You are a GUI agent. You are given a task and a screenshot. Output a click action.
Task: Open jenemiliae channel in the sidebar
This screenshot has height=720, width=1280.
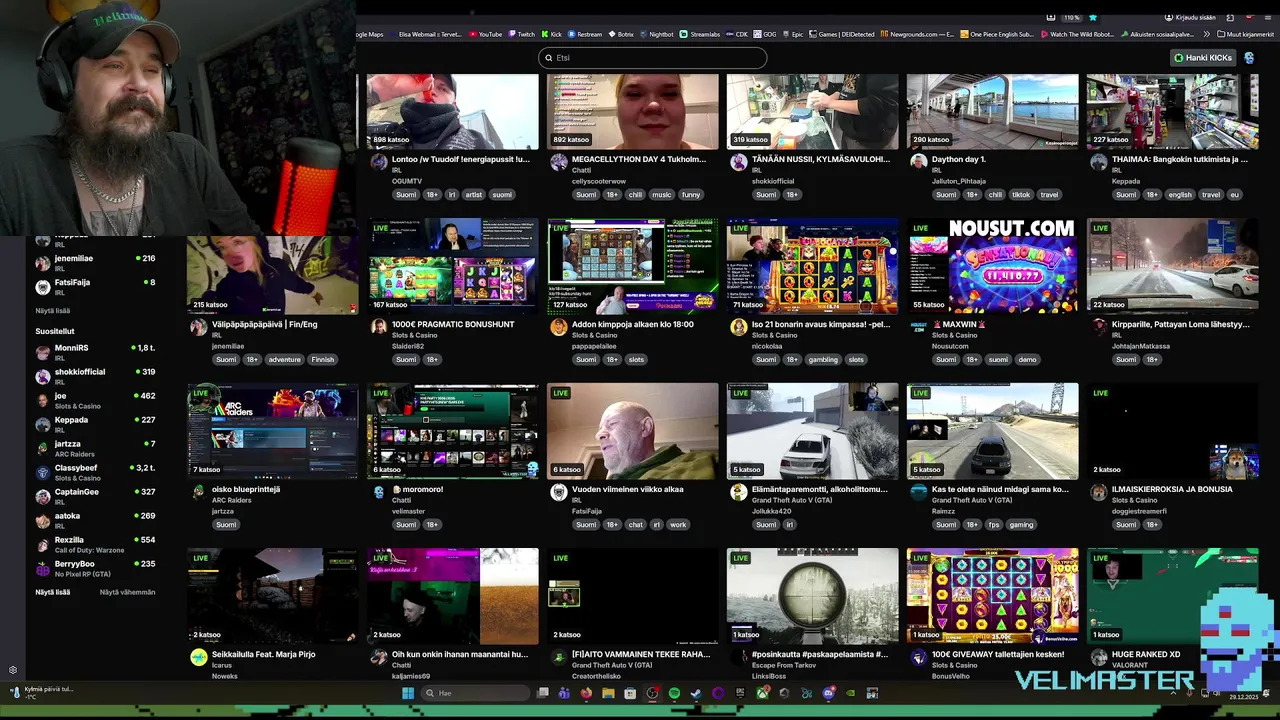point(95,262)
